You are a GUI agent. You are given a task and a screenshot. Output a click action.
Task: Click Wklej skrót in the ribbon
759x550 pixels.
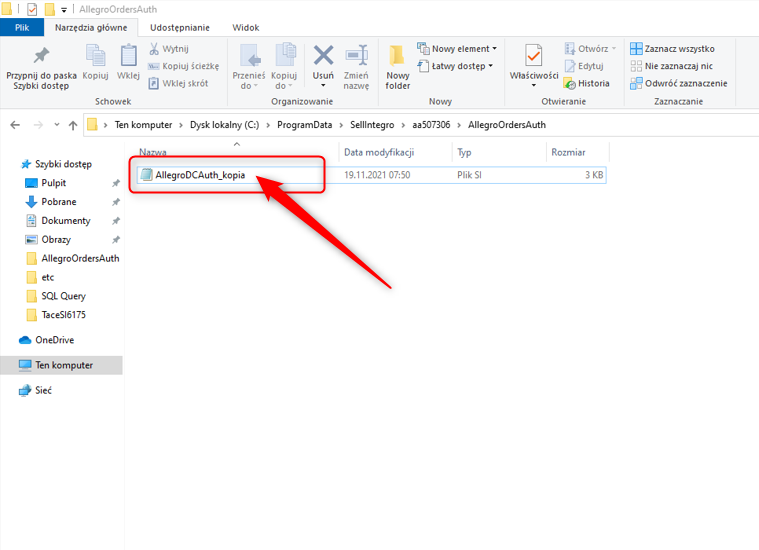[179, 83]
